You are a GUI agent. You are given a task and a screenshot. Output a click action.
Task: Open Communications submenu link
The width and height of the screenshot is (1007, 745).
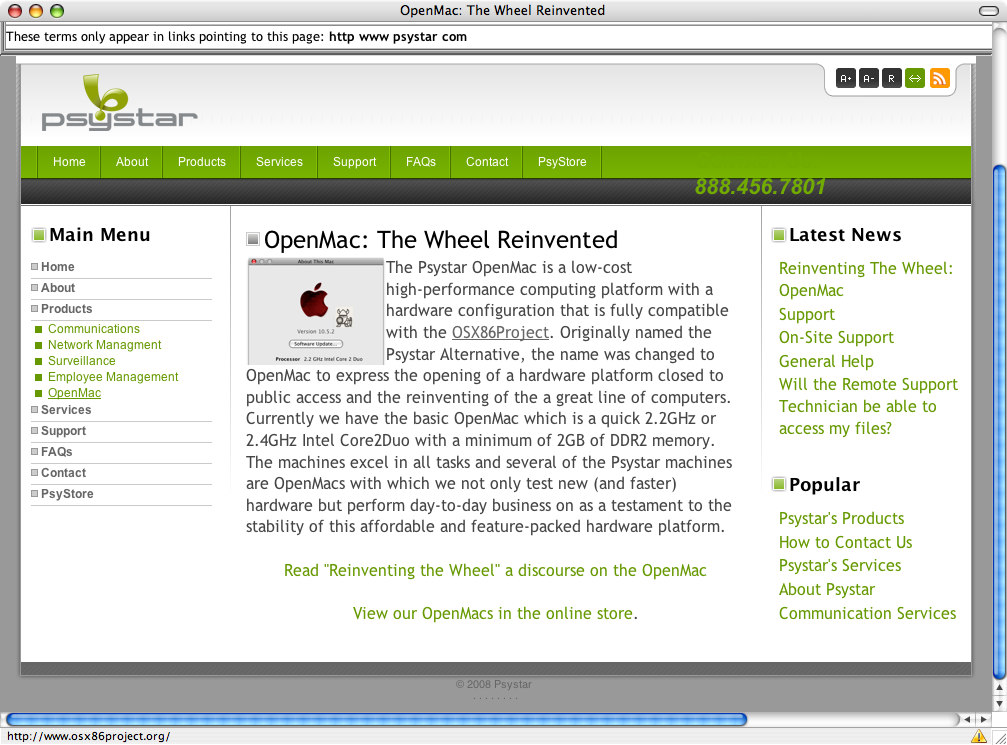pyautogui.click(x=94, y=329)
